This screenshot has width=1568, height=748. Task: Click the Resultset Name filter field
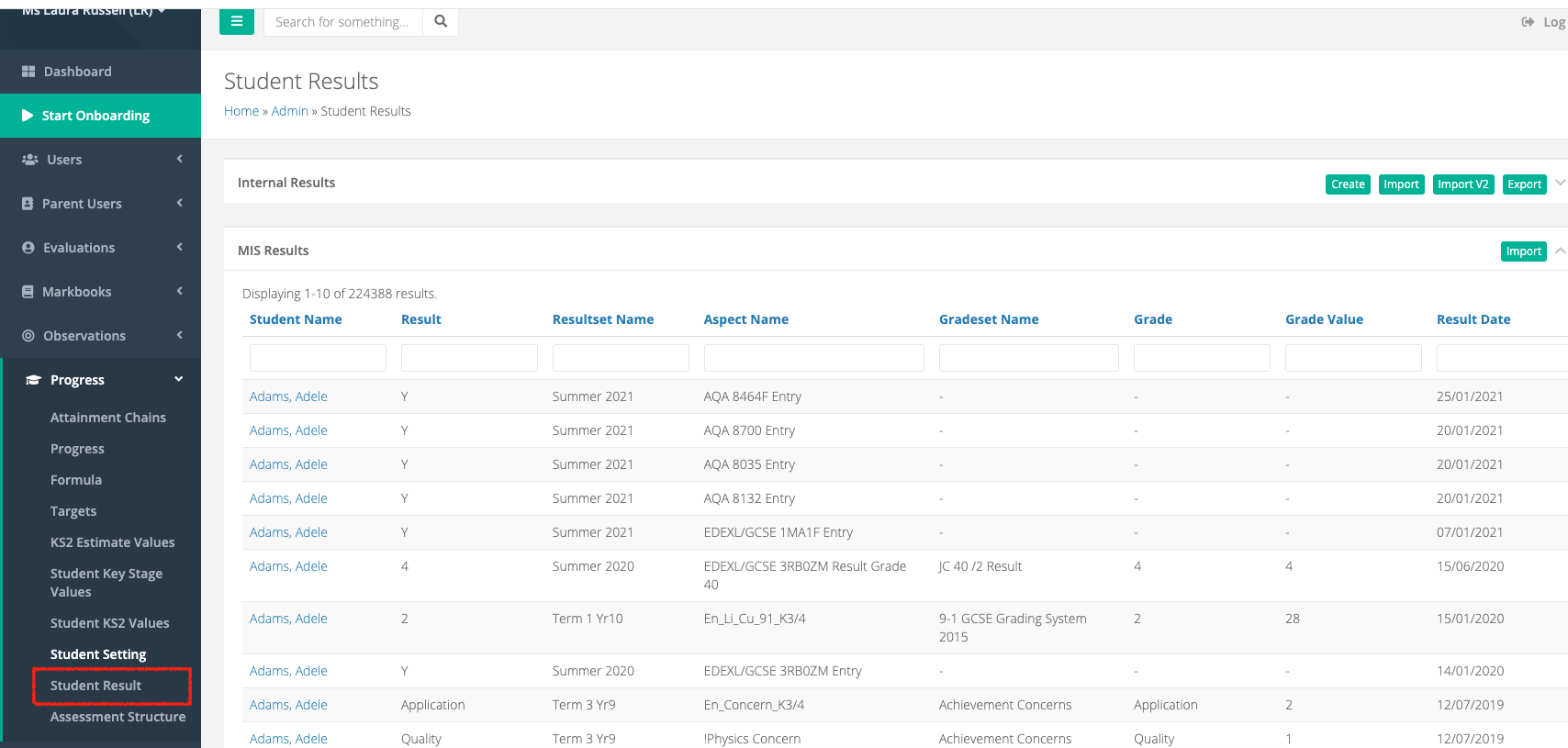point(621,358)
